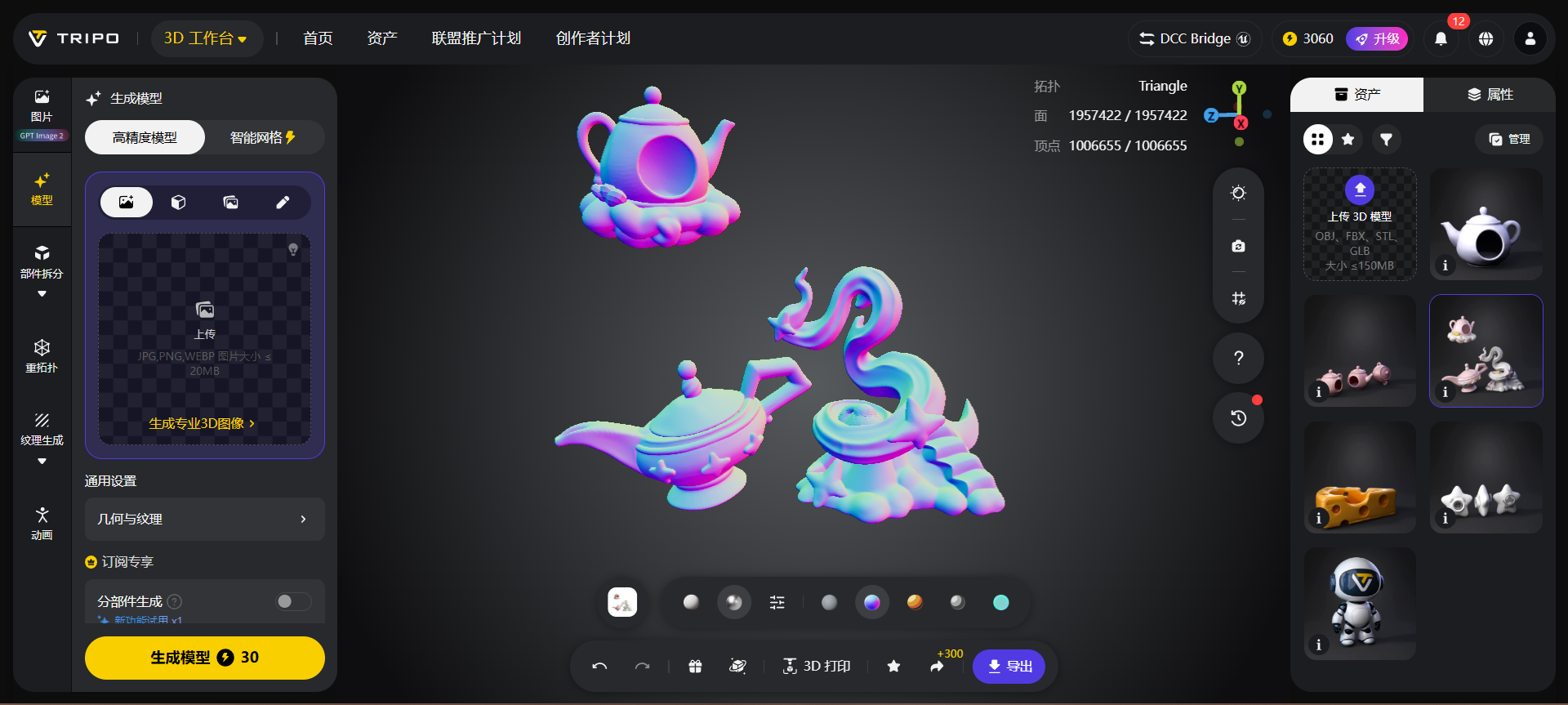Click the 上传 3D 模型 upload card
This screenshot has width=1568, height=705.
1360,225
